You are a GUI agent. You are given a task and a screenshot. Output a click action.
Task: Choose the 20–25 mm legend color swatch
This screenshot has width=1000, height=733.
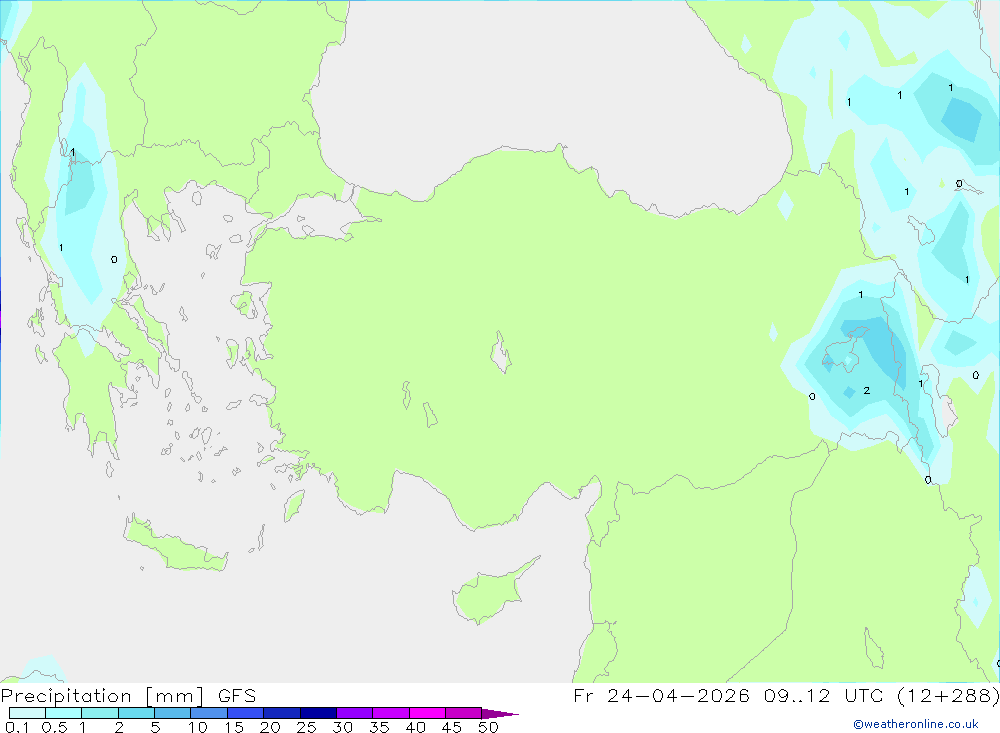(x=282, y=713)
